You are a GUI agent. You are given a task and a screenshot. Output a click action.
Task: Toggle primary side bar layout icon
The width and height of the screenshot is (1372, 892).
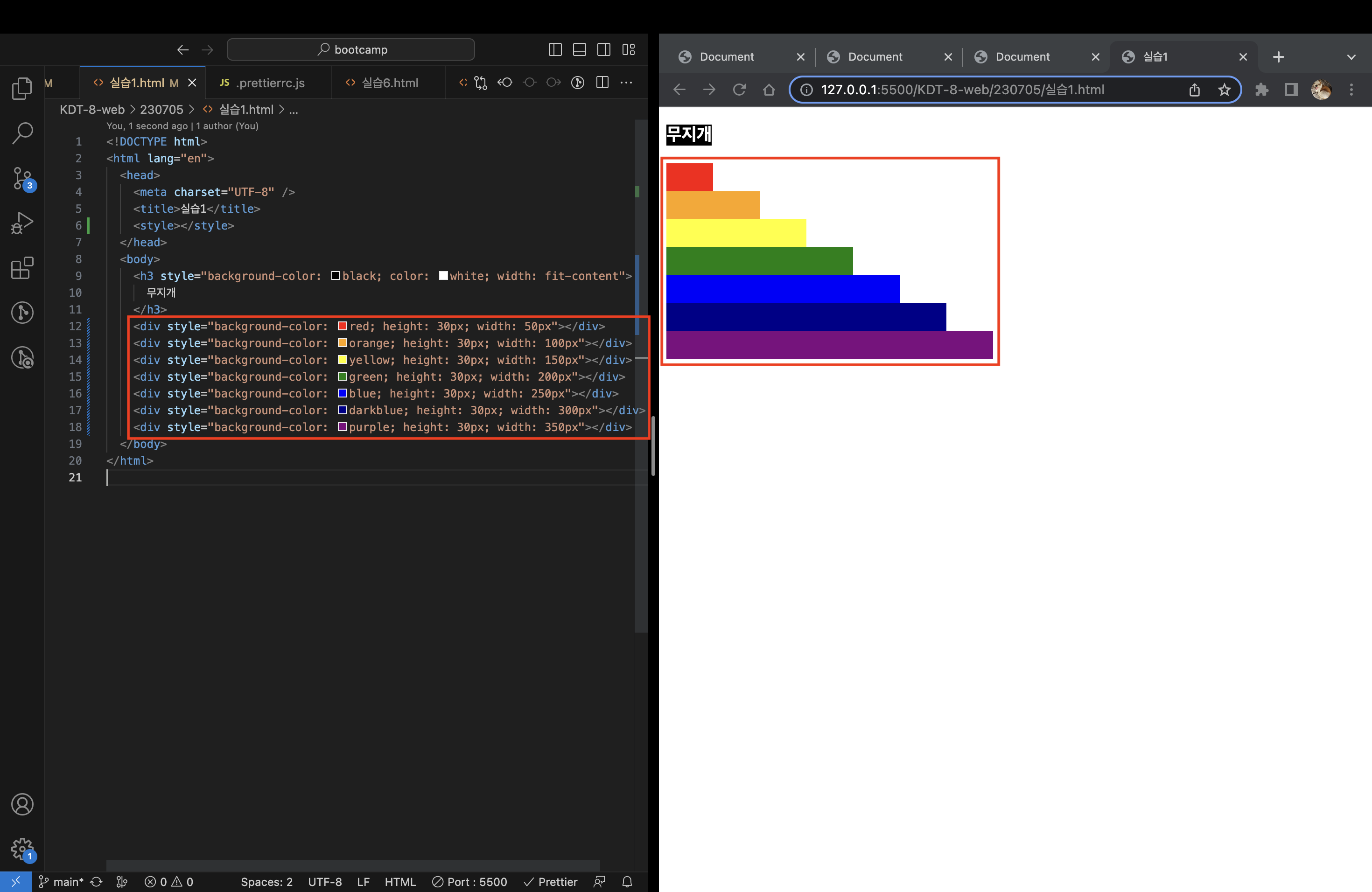pyautogui.click(x=555, y=50)
